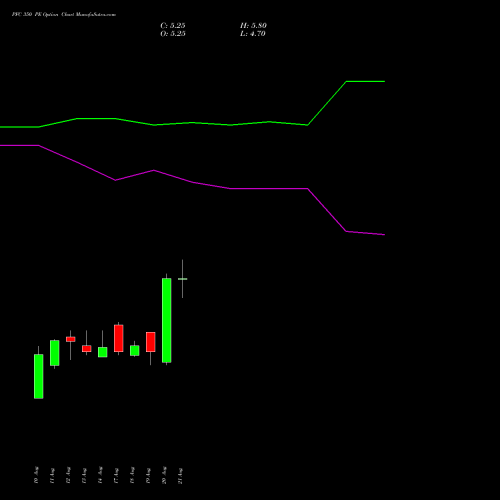Click the Open value O: 5.25

tap(173, 34)
